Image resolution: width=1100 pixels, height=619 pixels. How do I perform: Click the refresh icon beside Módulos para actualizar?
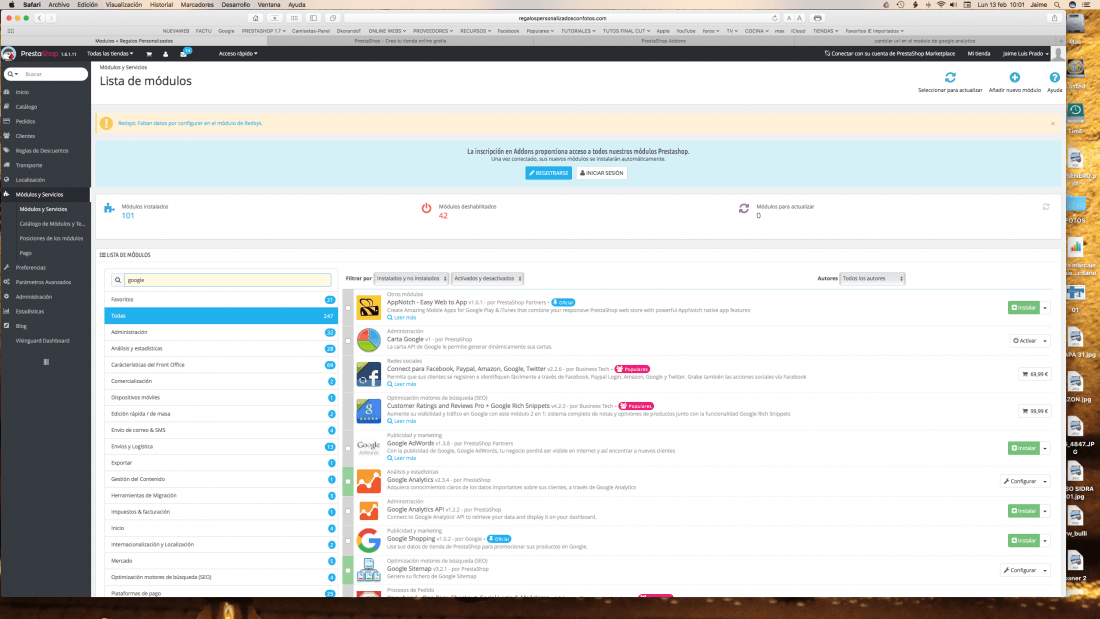coord(1046,207)
